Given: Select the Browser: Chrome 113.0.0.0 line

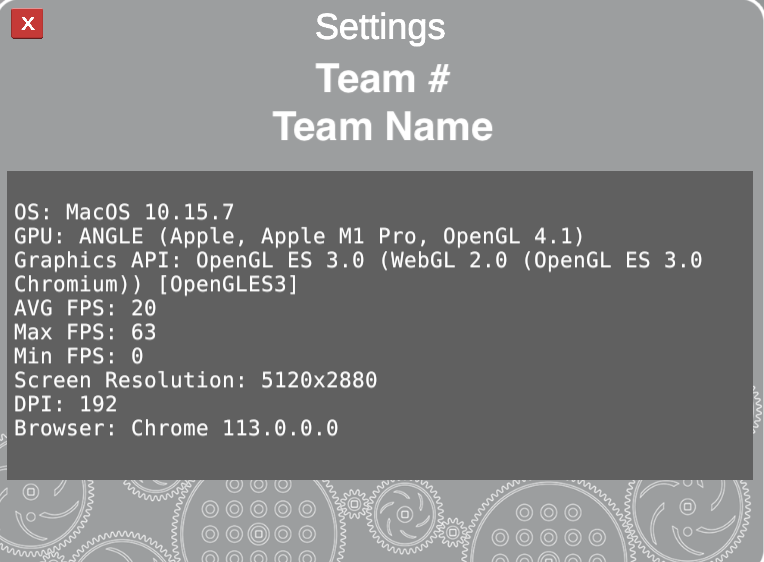Looking at the screenshot, I should click(x=176, y=428).
